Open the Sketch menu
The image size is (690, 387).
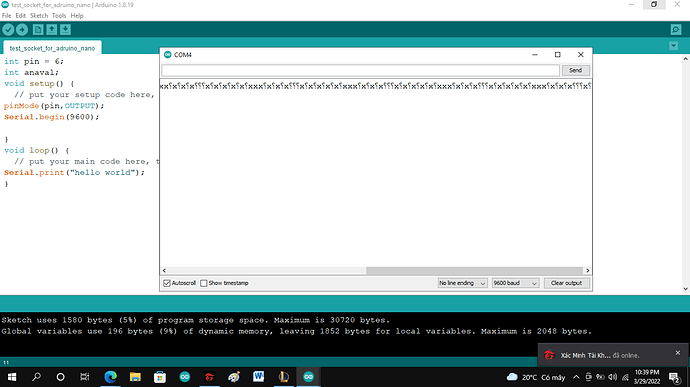39,15
